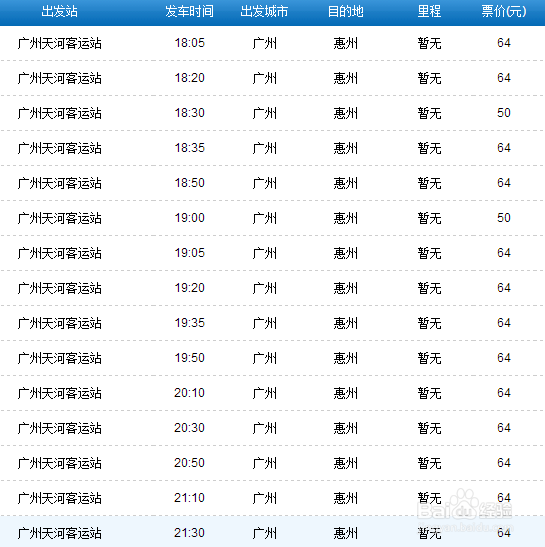Click 广州天河客运站 in the 20:30 row
This screenshot has width=545, height=547.
(x=60, y=428)
